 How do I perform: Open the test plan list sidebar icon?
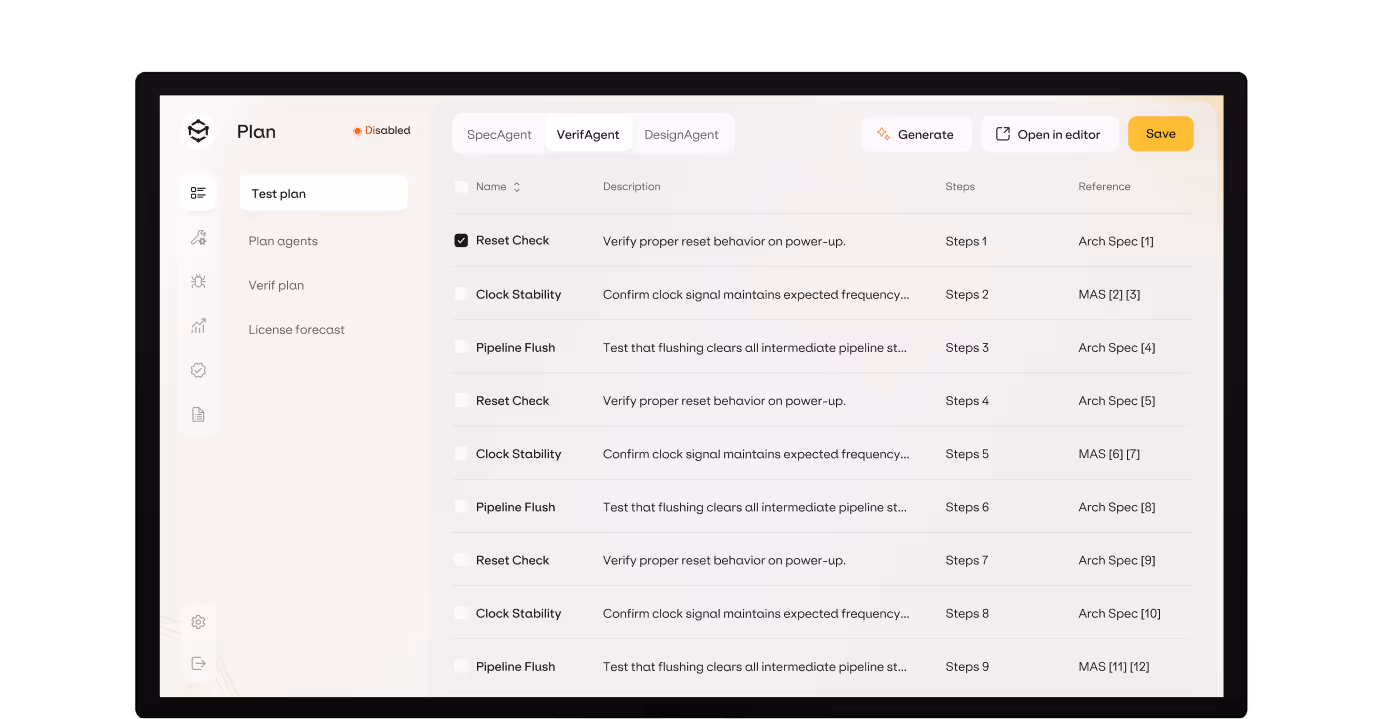pyautogui.click(x=198, y=193)
